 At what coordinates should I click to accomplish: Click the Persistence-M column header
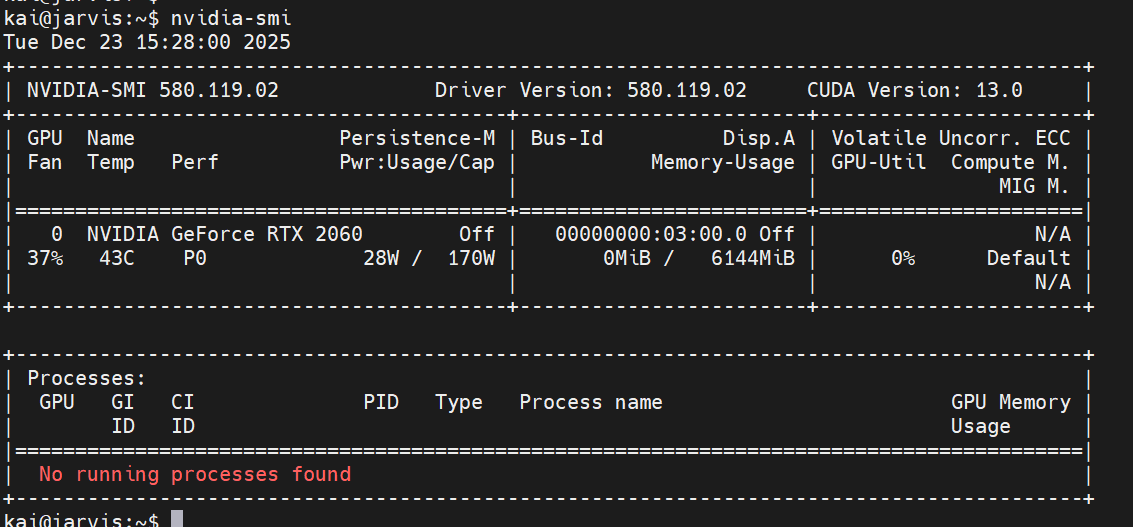tap(416, 138)
